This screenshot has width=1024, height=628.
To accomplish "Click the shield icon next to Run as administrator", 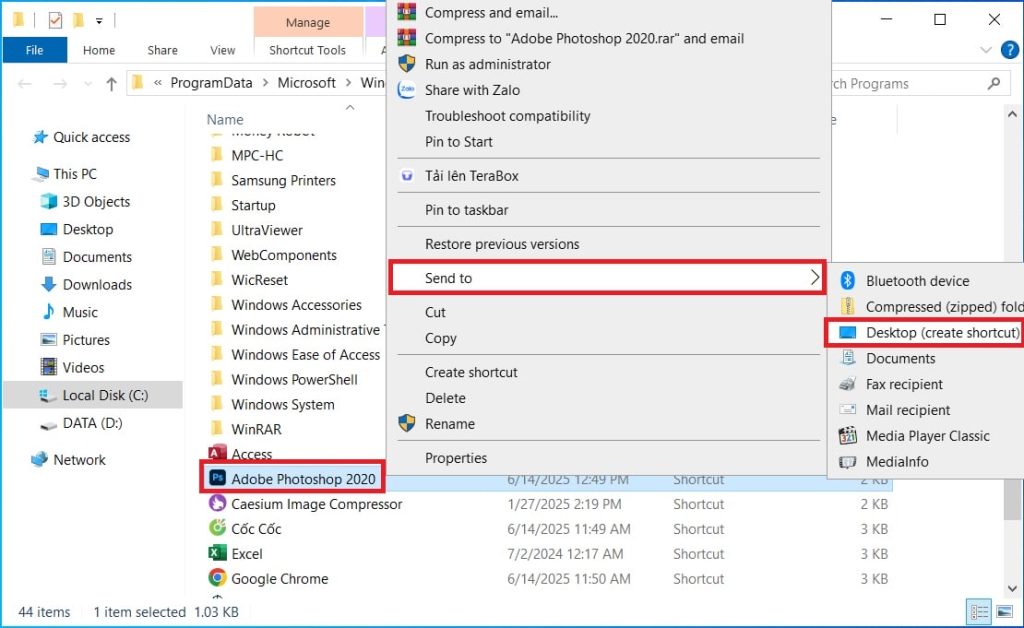I will click(407, 64).
